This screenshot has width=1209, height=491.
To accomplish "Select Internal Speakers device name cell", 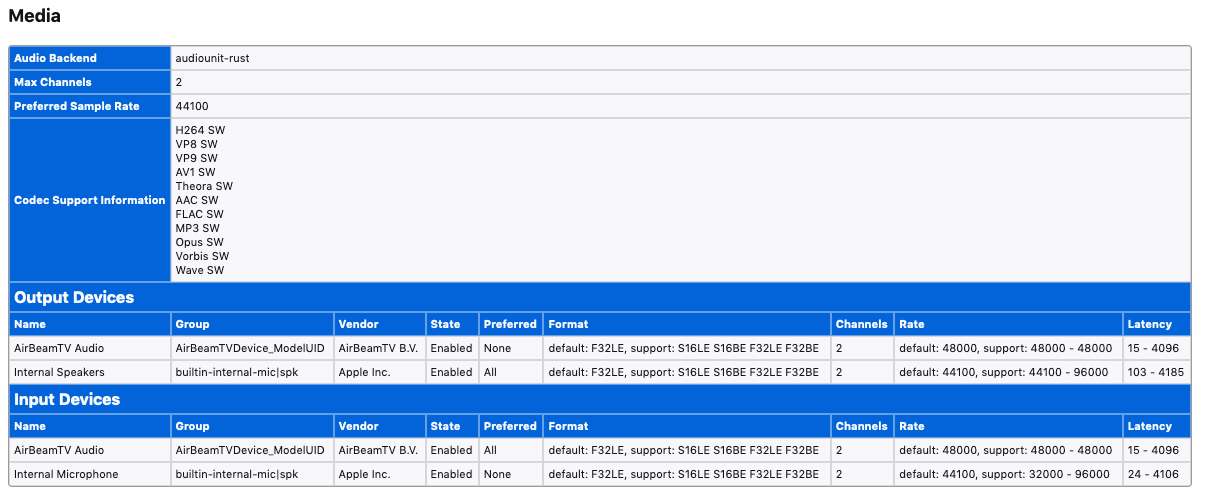I will tap(59, 372).
